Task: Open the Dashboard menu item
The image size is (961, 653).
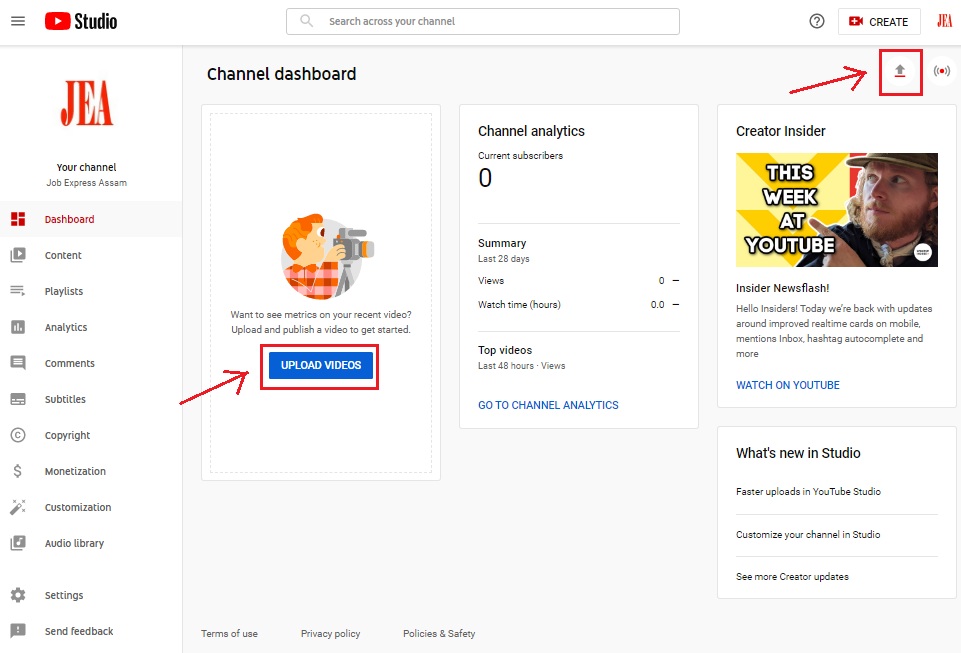Action: coord(91,219)
